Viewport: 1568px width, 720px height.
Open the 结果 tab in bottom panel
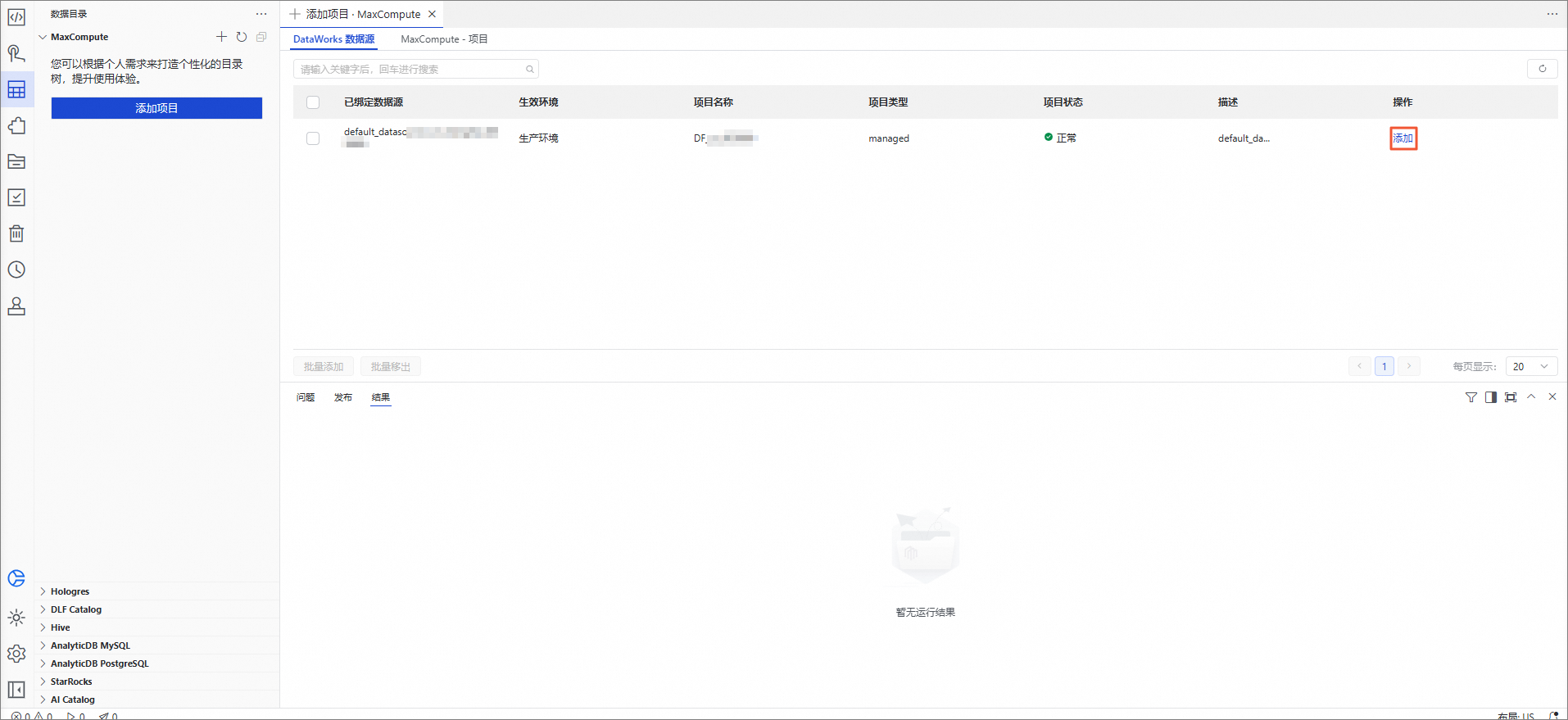coord(381,397)
